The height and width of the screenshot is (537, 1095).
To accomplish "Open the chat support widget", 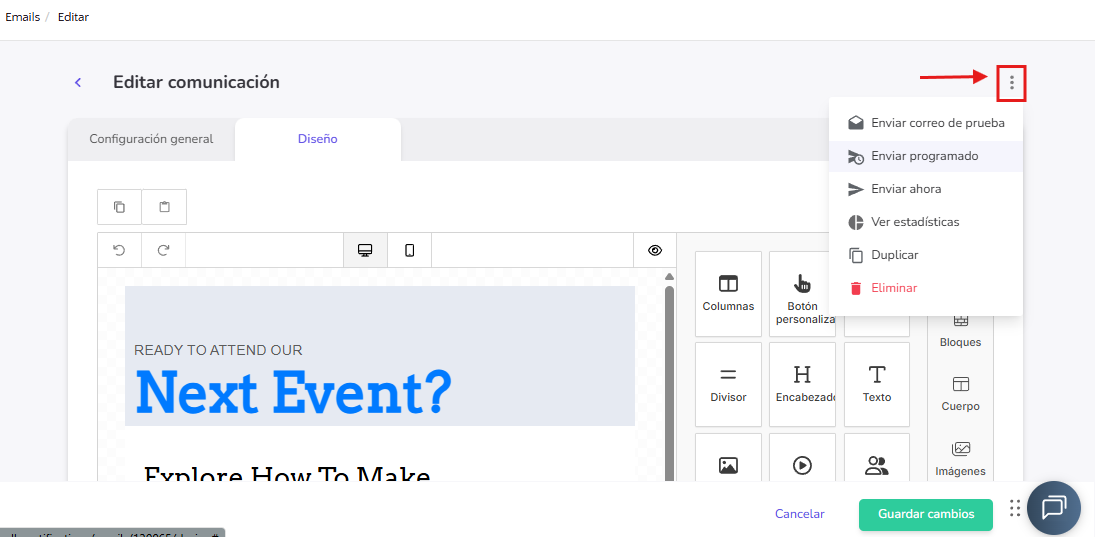I will (1053, 508).
